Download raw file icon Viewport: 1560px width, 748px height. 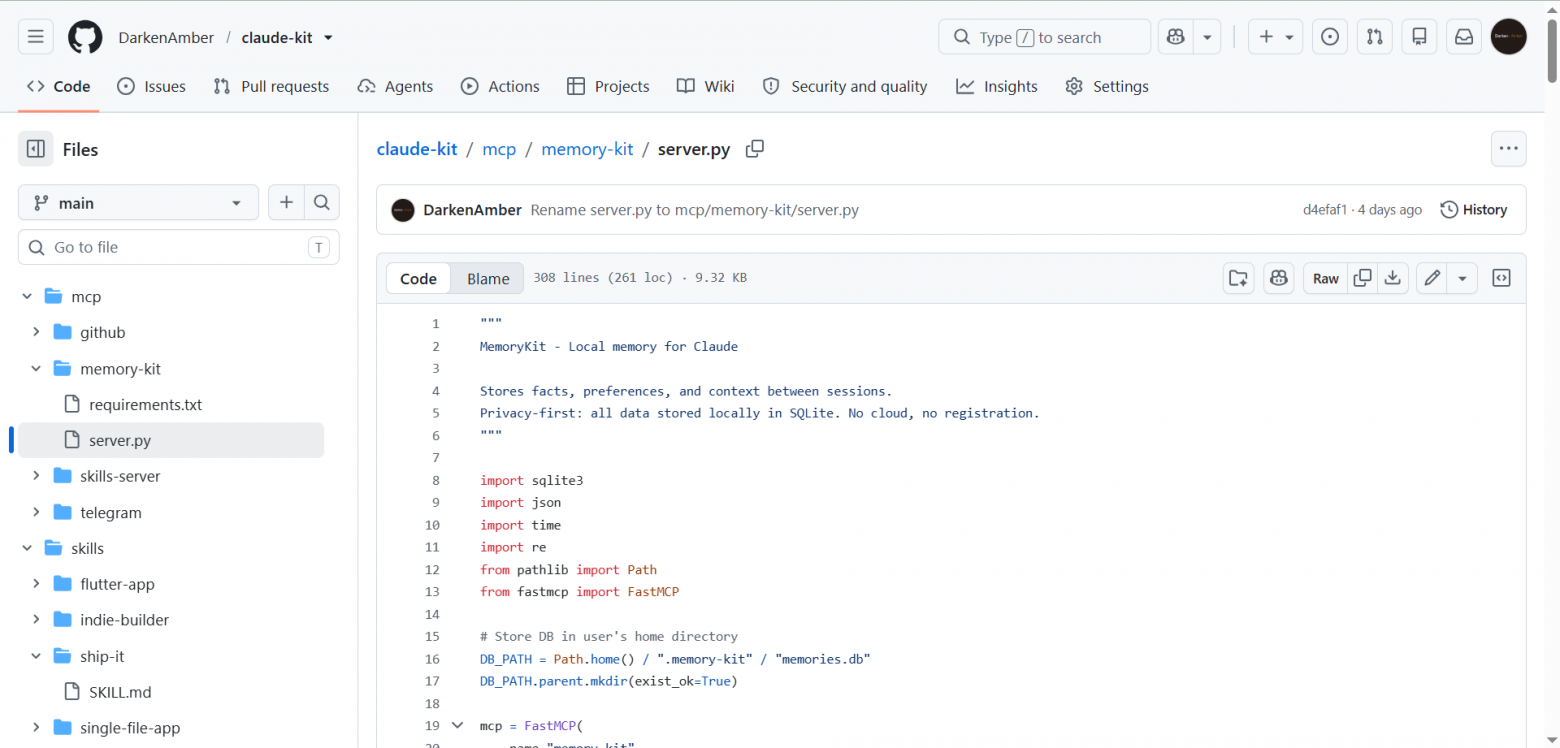tap(1392, 279)
